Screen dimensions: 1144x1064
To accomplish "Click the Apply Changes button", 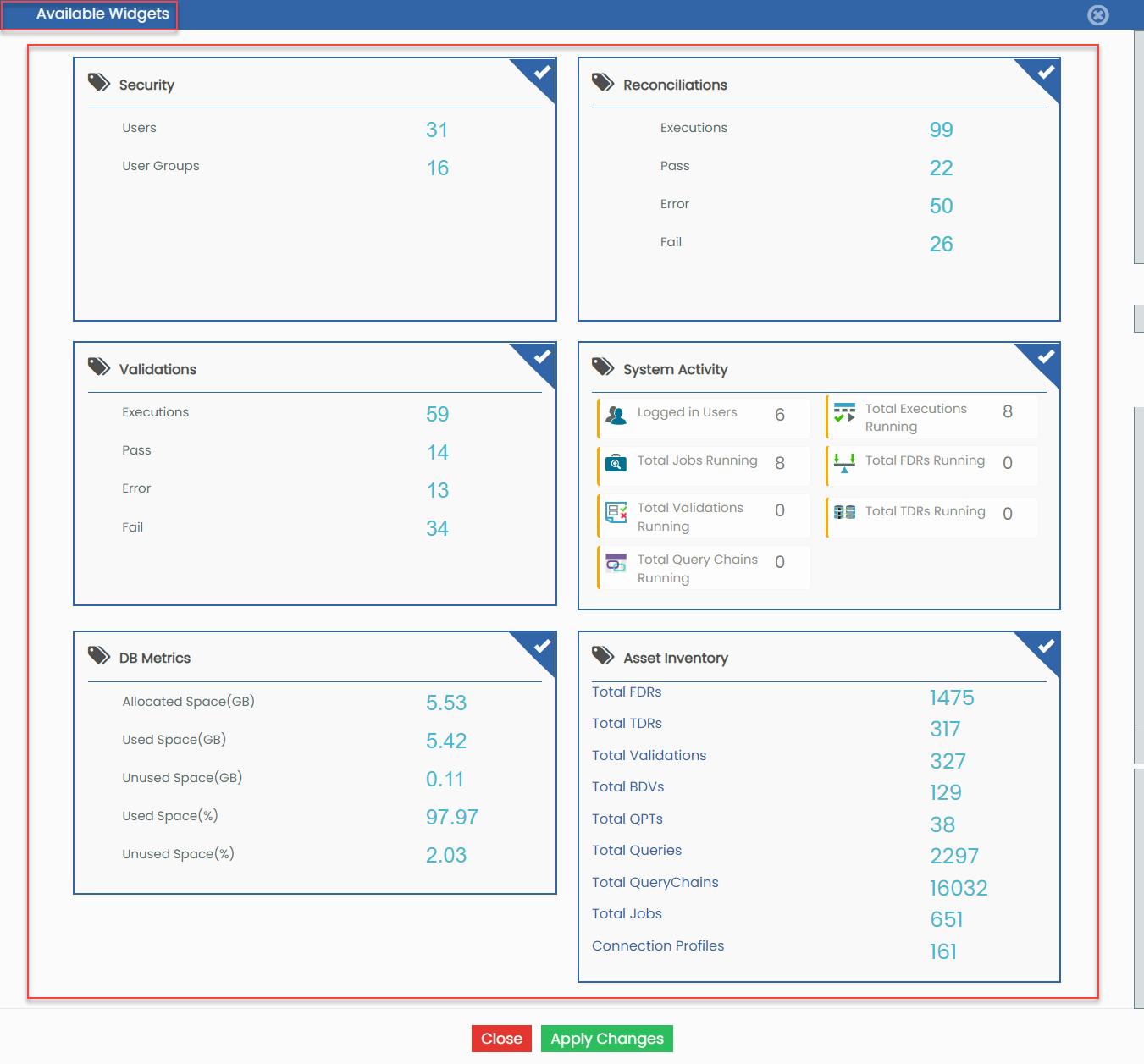I will point(607,1039).
